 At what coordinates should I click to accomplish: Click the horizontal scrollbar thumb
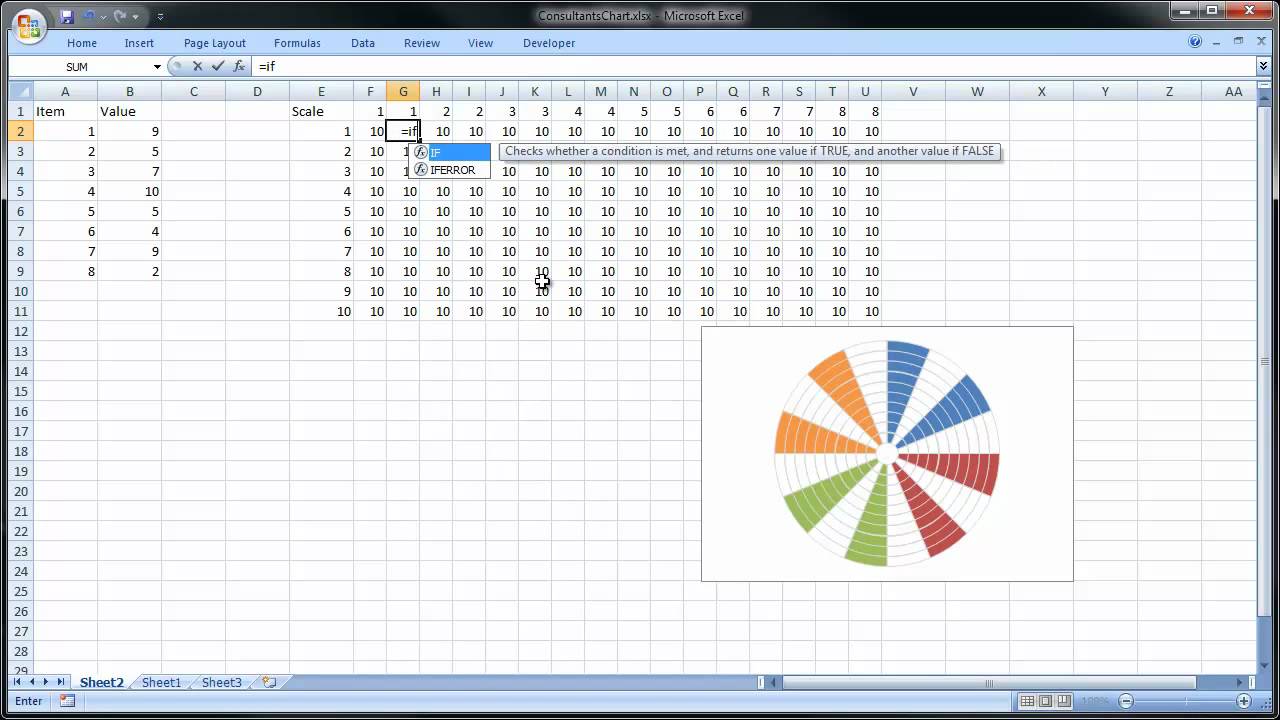pos(989,683)
